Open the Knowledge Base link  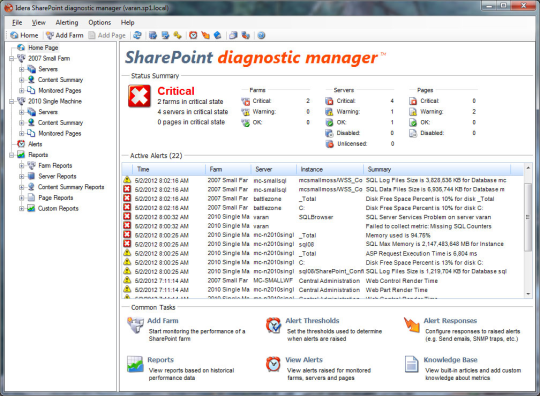pos(450,360)
